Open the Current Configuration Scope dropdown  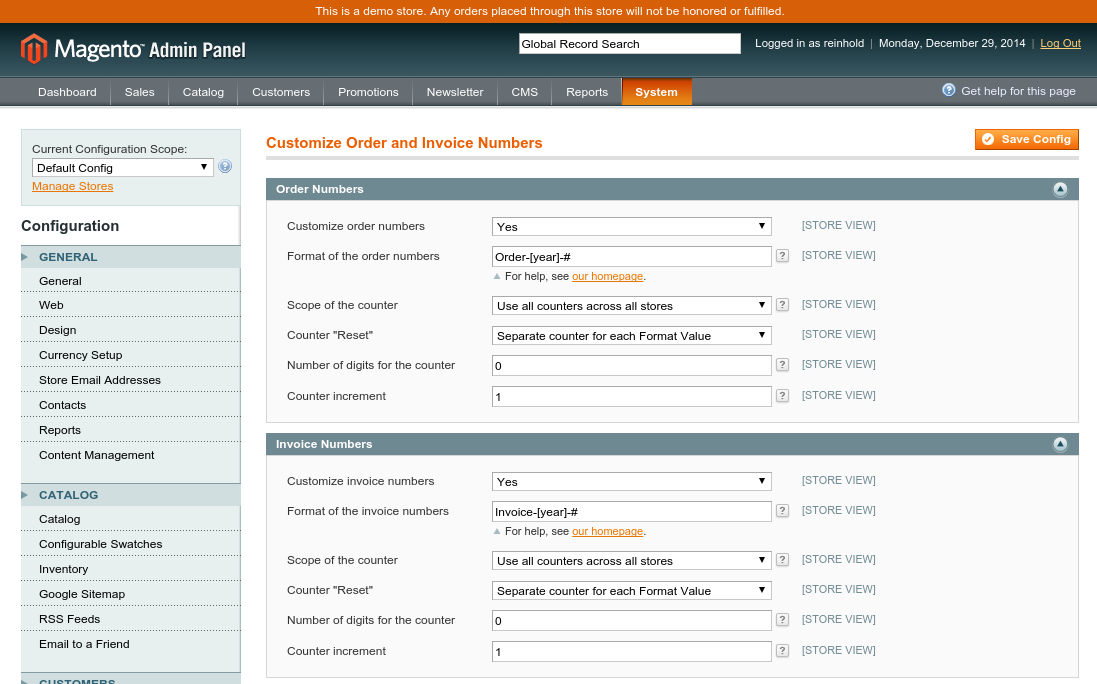(x=122, y=168)
